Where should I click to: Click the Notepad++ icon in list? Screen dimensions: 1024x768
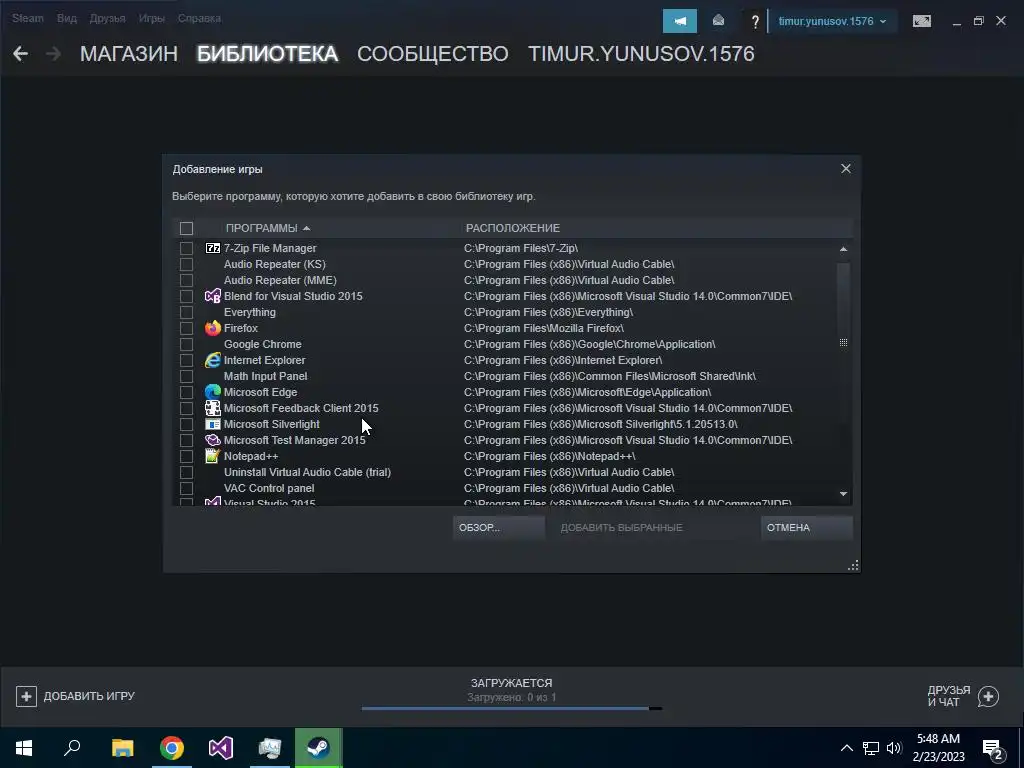tap(213, 456)
